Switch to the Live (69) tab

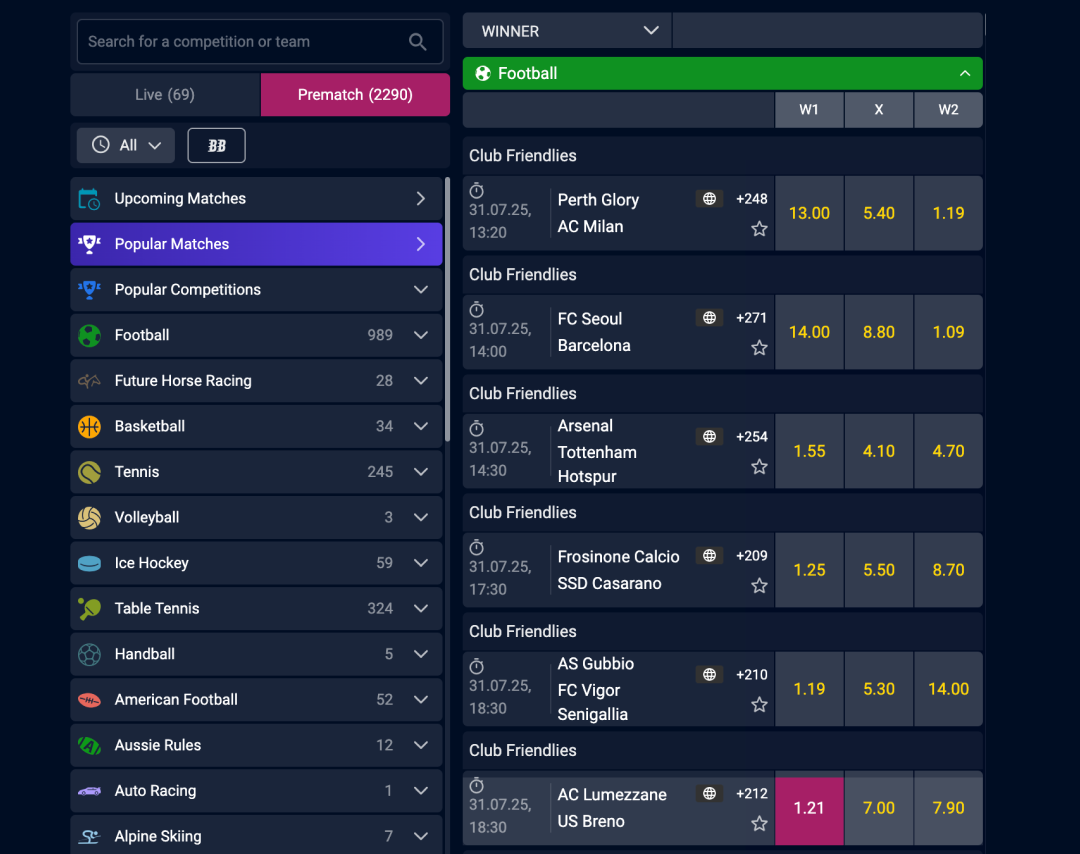click(165, 94)
